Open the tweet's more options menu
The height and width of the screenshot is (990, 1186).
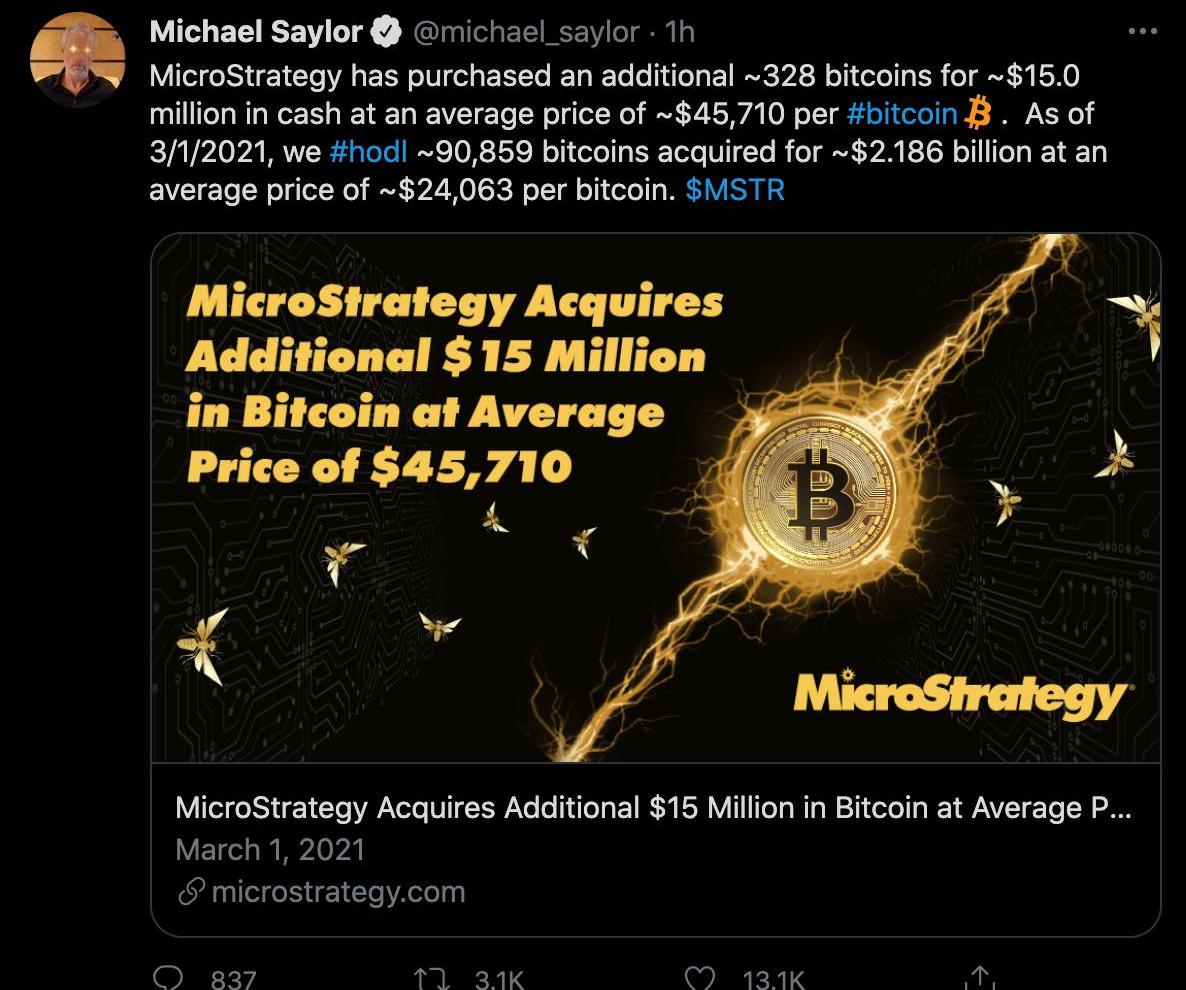pyautogui.click(x=1142, y=31)
